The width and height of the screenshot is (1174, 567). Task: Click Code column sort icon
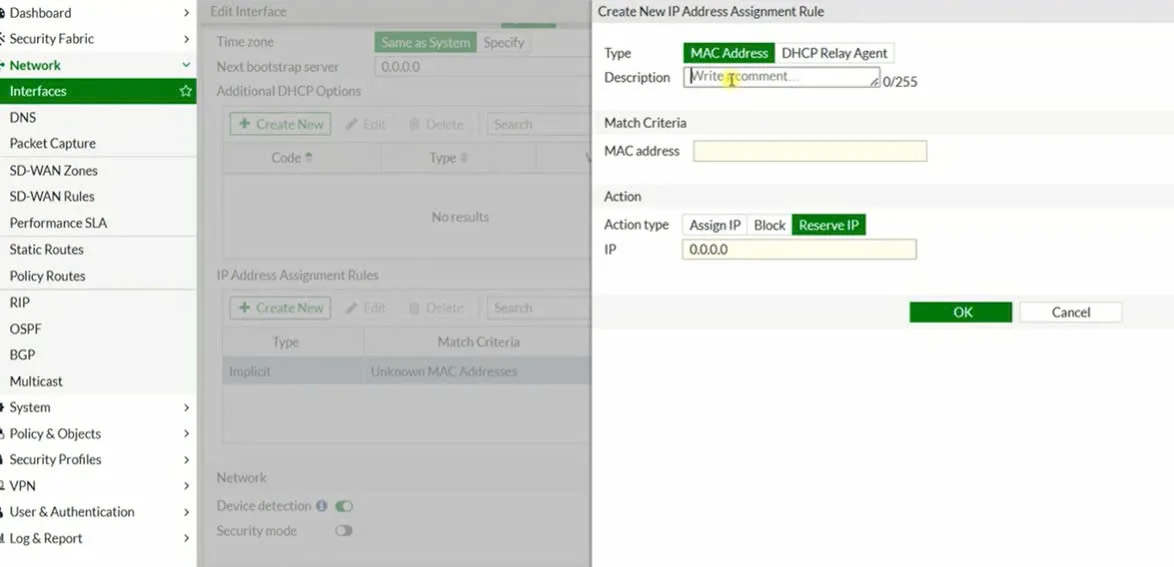[310, 158]
